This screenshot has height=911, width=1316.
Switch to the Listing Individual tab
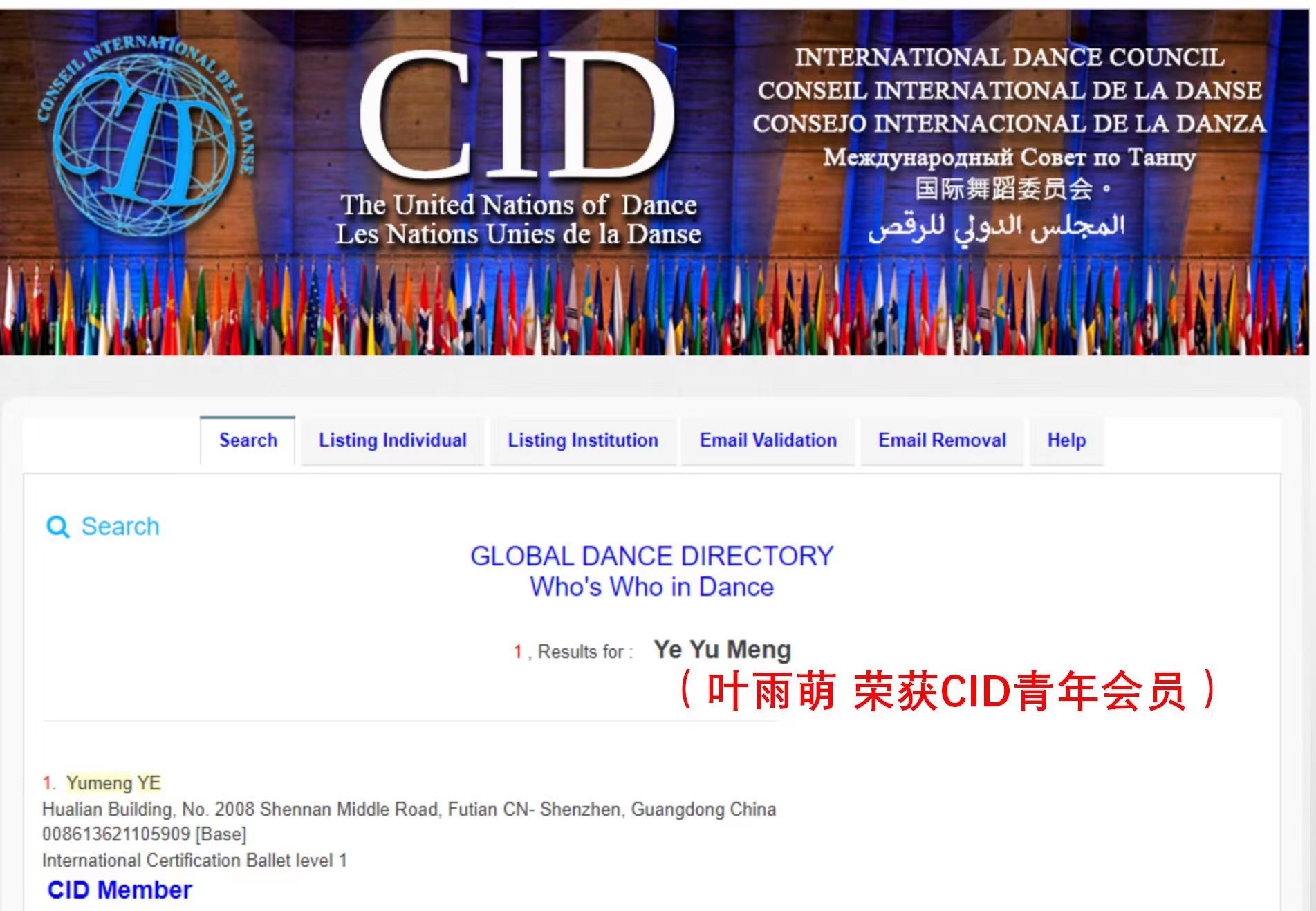(x=392, y=440)
